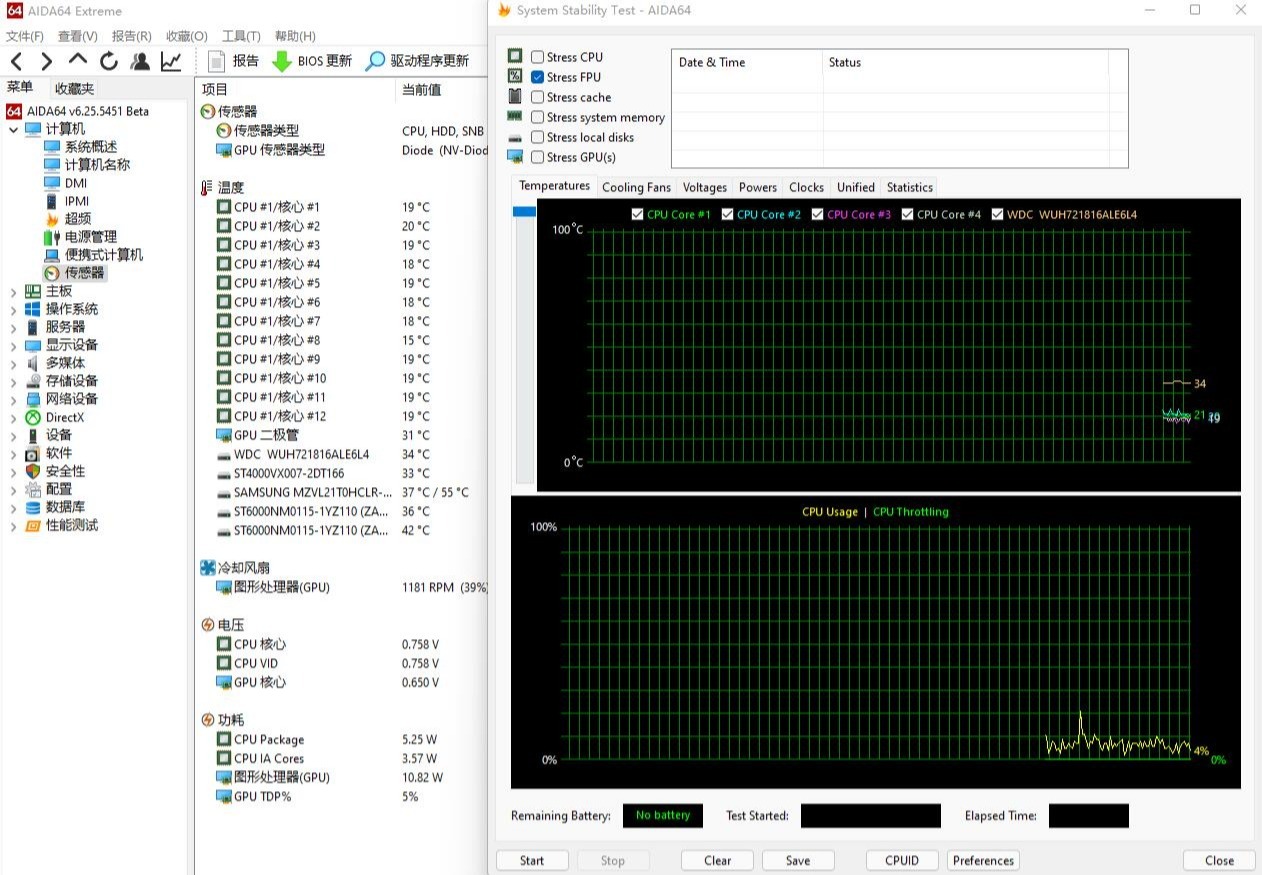Viewport: 1262px width, 875px height.
Task: Select the IPMI tree entry
Action: pyautogui.click(x=77, y=201)
